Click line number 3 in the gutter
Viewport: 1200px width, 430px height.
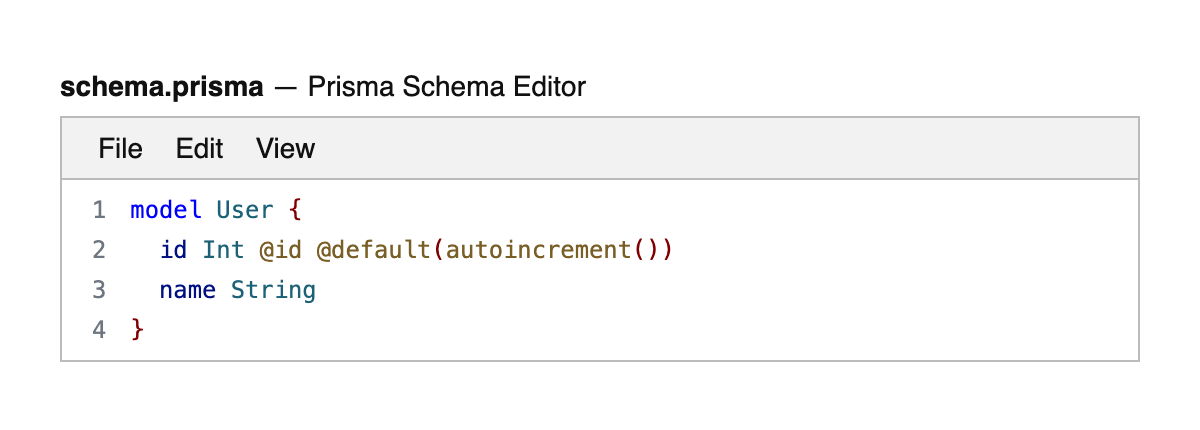pos(98,290)
